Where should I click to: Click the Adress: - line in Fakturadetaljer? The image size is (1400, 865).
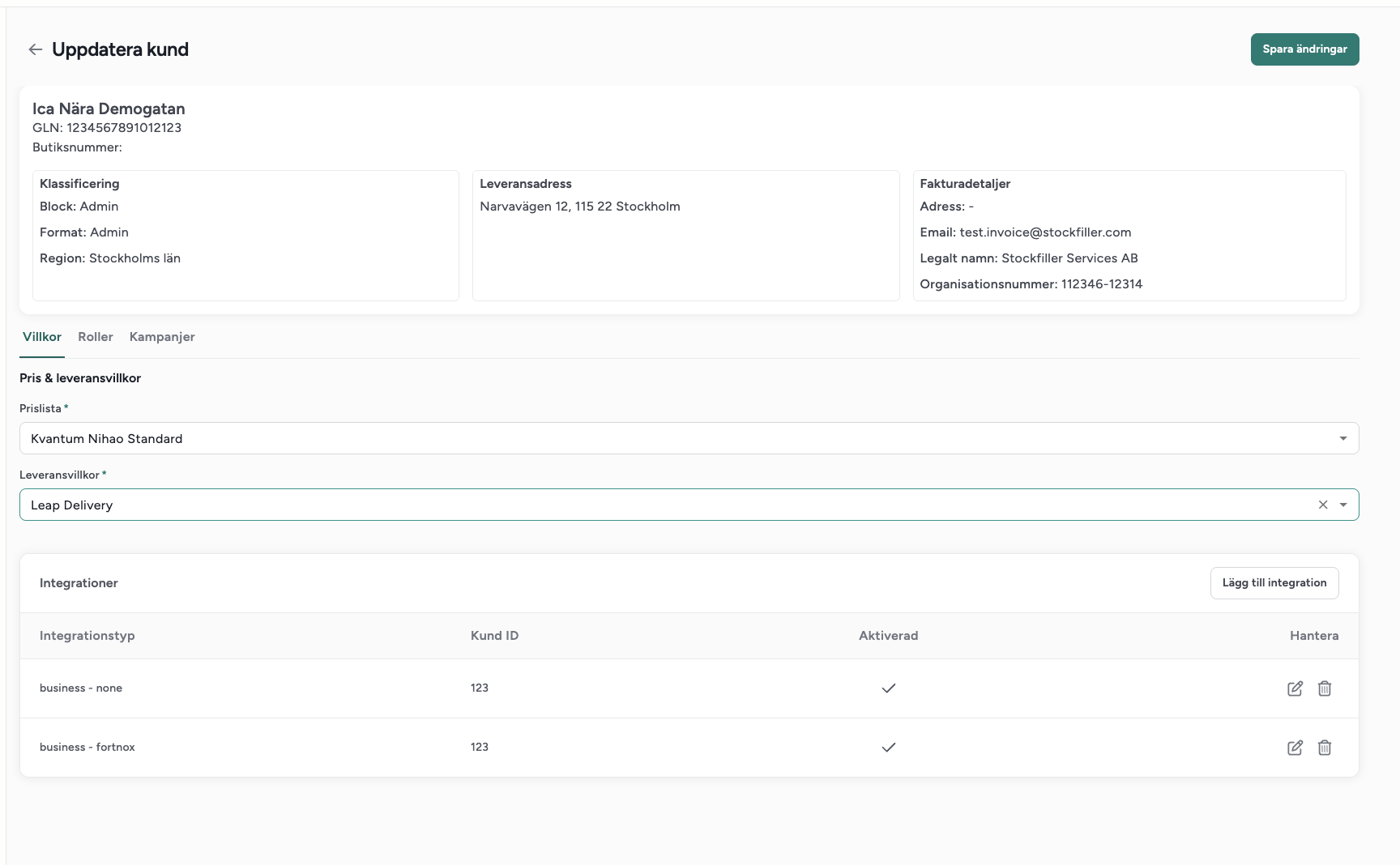946,207
